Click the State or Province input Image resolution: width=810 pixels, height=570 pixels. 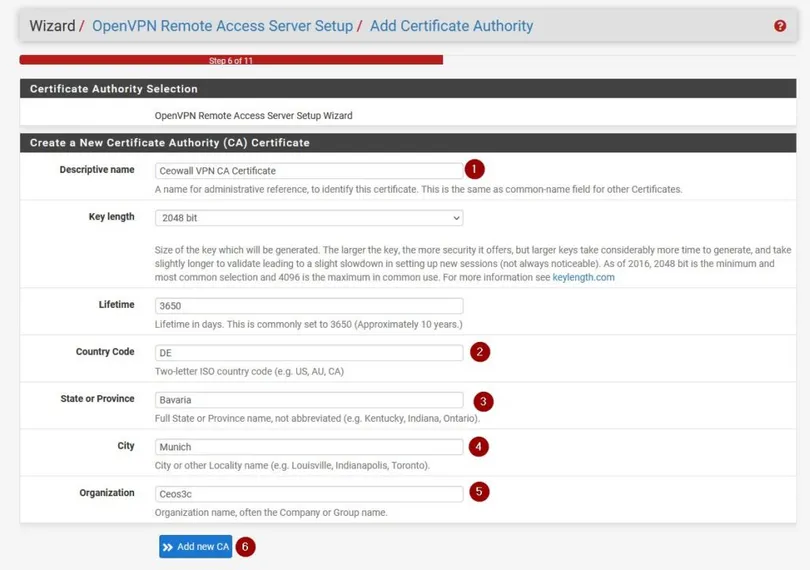pos(309,400)
